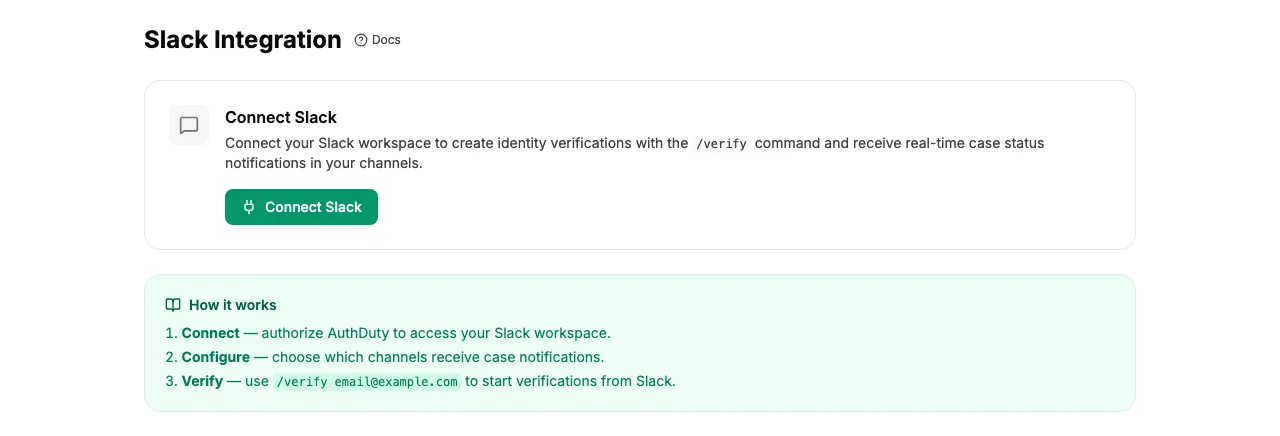The height and width of the screenshot is (436, 1280).
Task: Click the How it works heading
Action: (x=233, y=305)
